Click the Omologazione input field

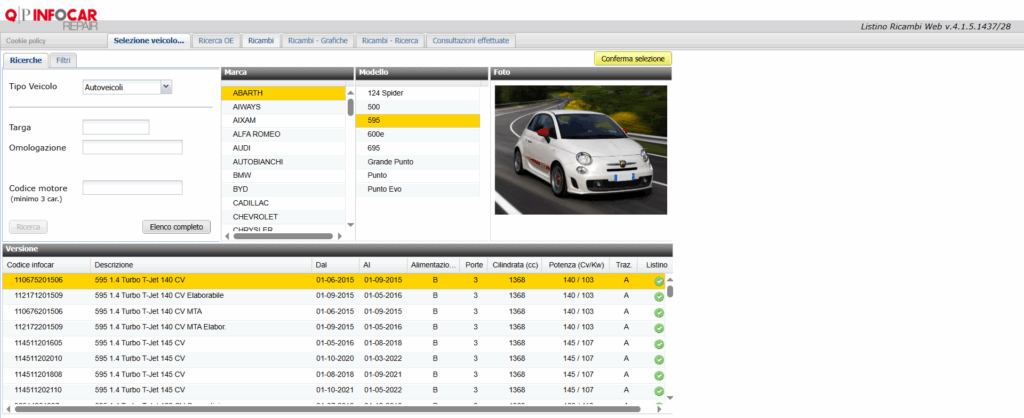point(133,147)
